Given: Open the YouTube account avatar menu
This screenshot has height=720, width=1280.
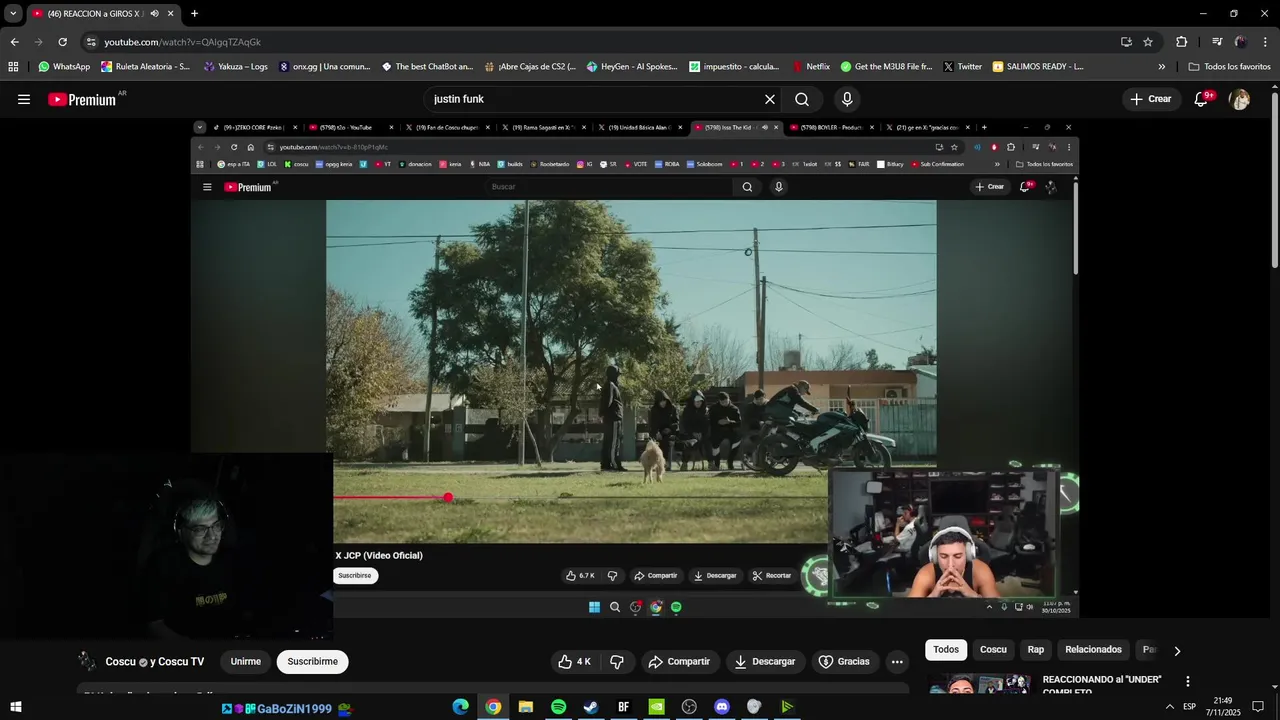Looking at the screenshot, I should click(1240, 99).
